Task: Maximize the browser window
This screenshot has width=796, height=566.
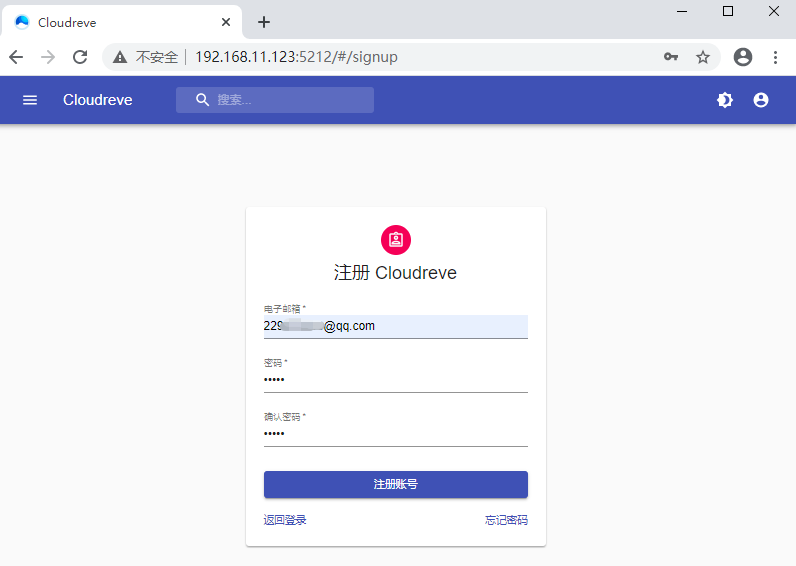Action: pos(727,11)
